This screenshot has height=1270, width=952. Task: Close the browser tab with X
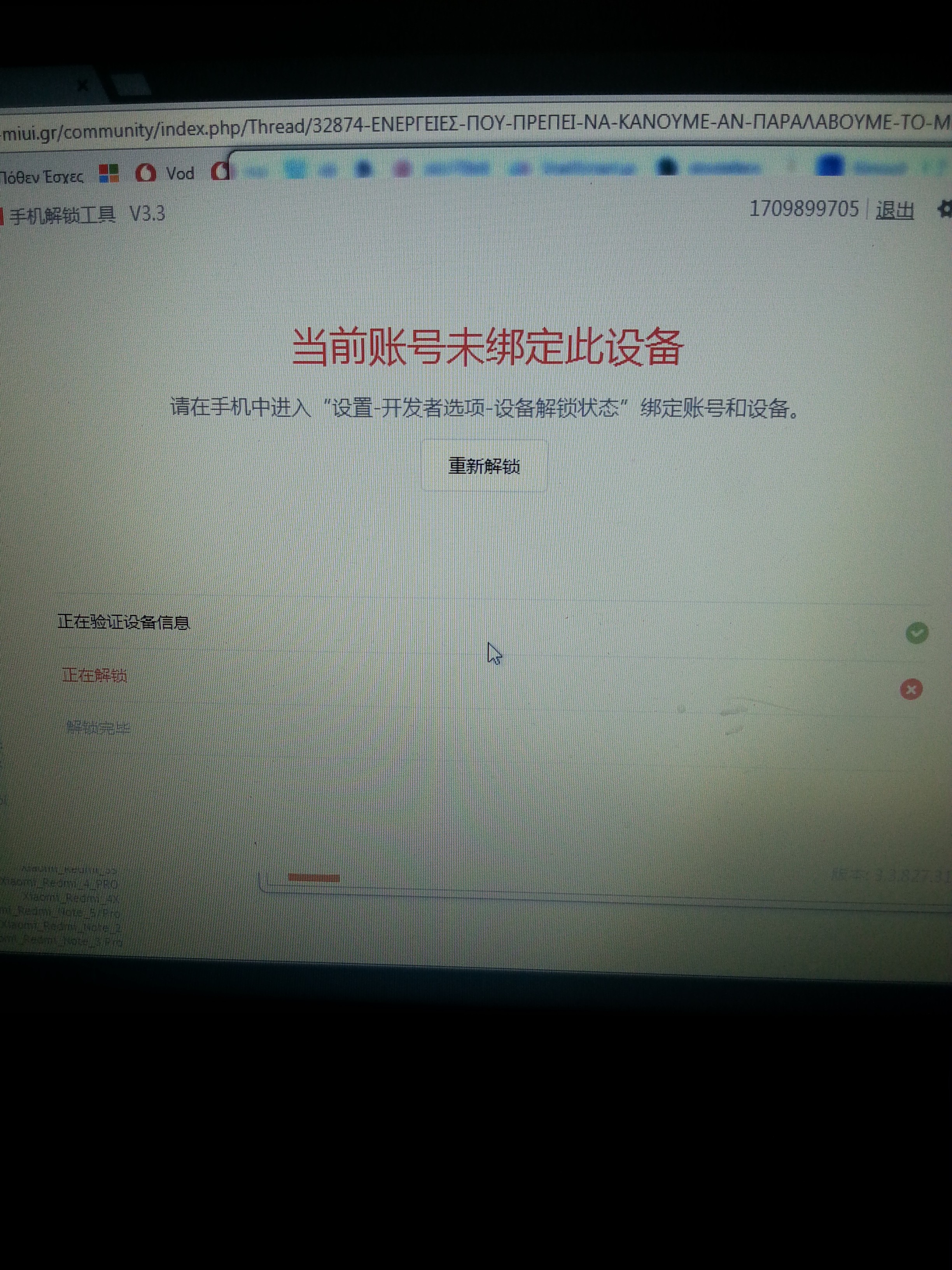82,86
